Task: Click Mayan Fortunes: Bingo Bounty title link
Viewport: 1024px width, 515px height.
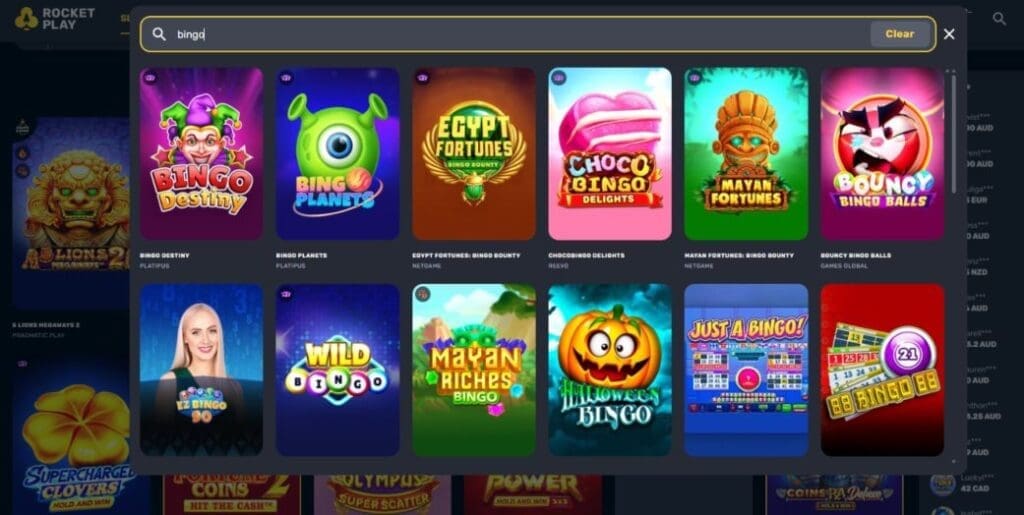Action: click(739, 255)
